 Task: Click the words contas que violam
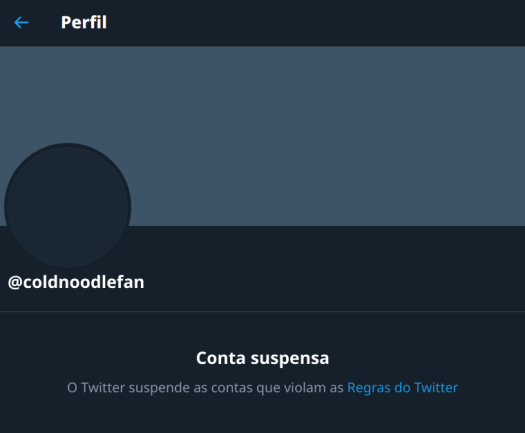point(269,388)
